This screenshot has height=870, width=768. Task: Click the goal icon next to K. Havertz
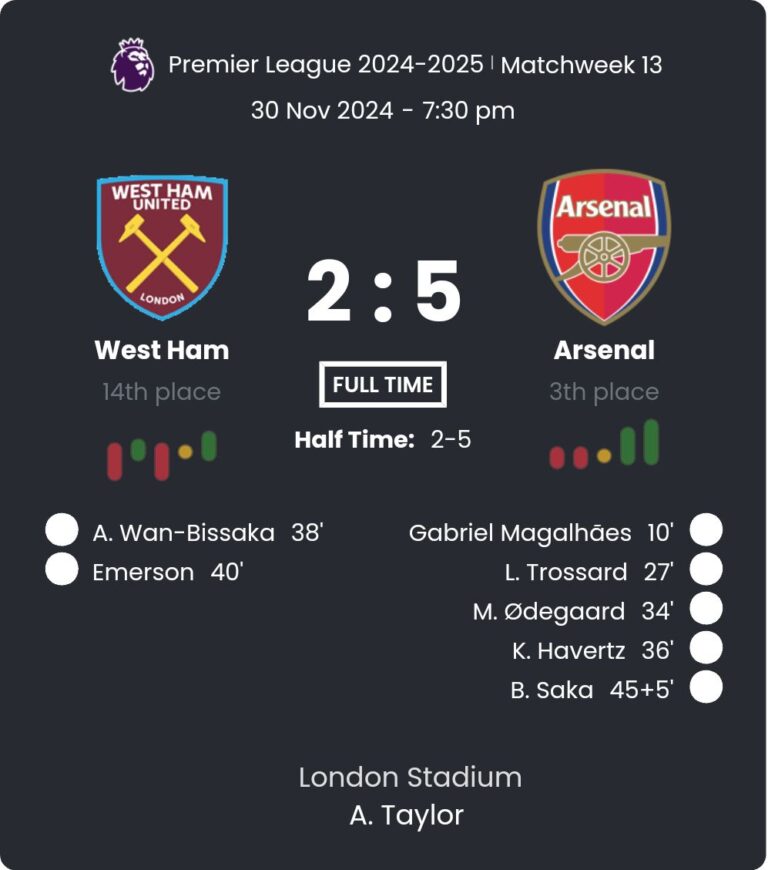pyautogui.click(x=706, y=649)
